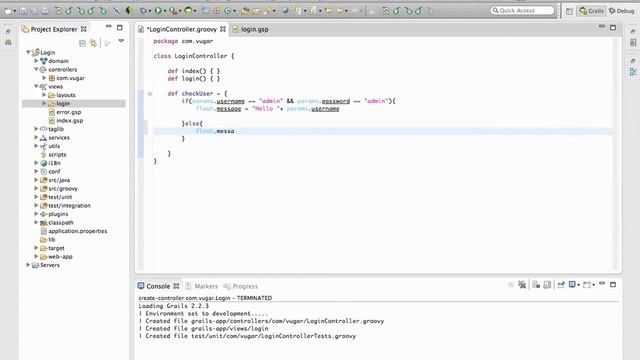Open the New file dropdown arrow
The image size is (640, 360).
point(15,11)
